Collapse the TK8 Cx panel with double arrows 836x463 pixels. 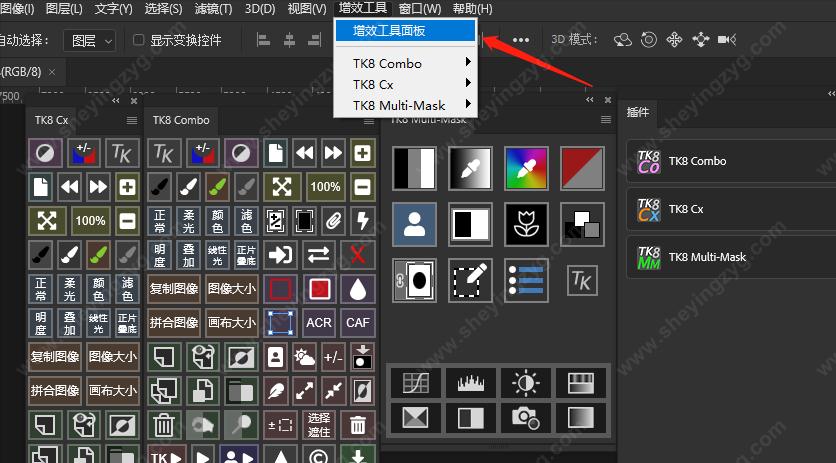(116, 100)
